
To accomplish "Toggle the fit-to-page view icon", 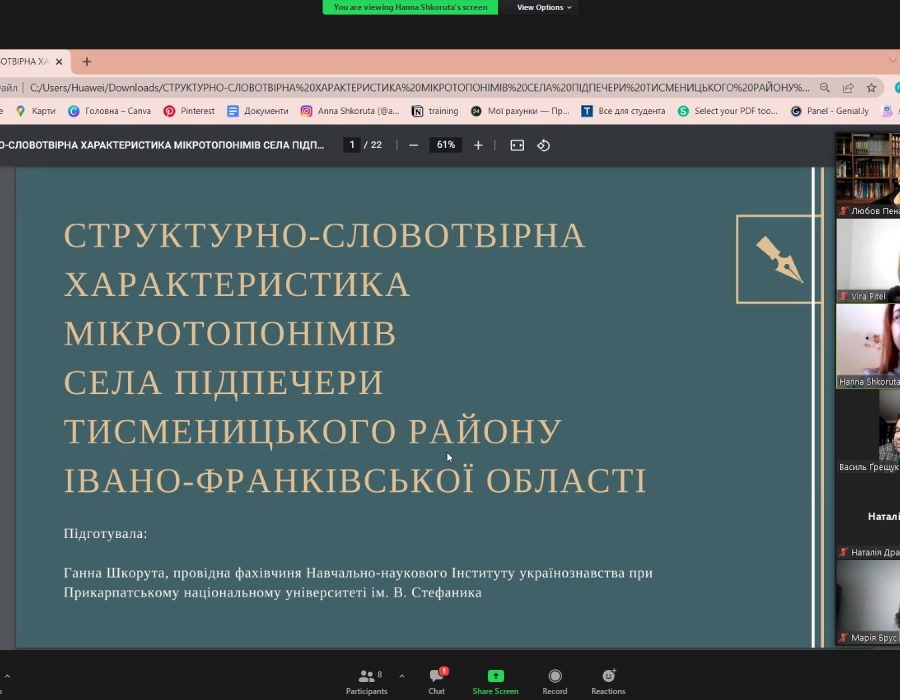I will [515, 145].
